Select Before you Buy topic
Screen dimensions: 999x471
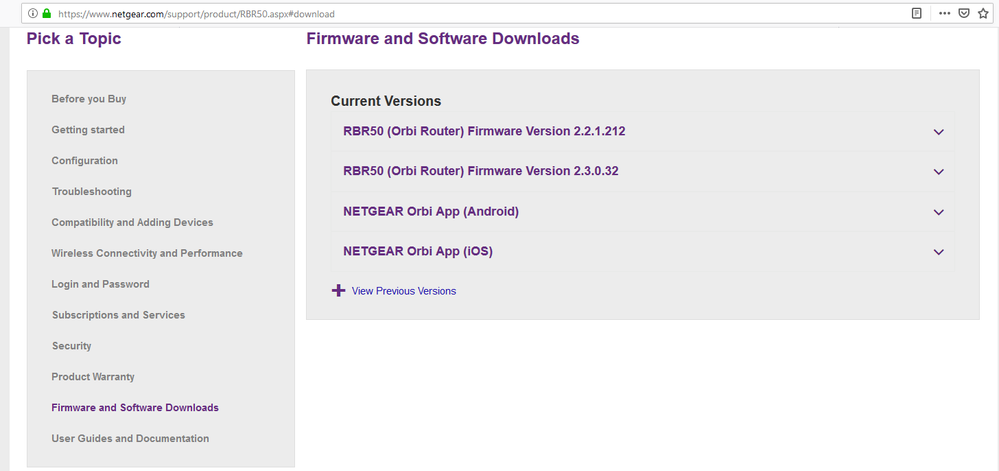(x=89, y=99)
